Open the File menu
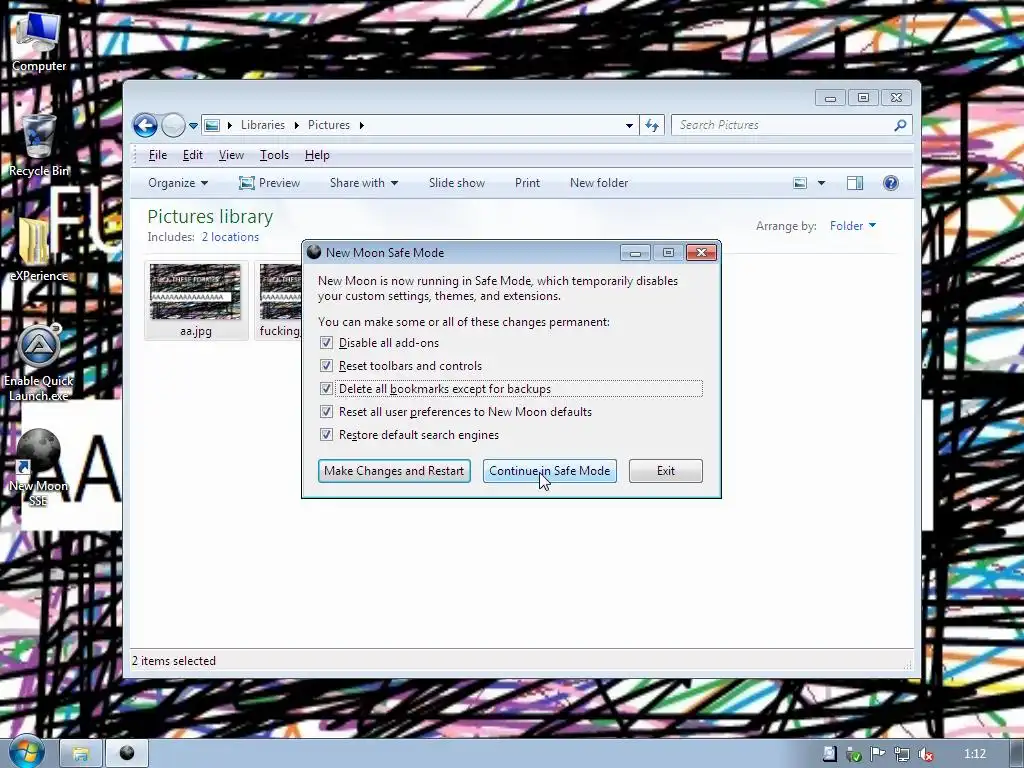Screen dimensions: 1024x768 pyautogui.click(x=157, y=155)
